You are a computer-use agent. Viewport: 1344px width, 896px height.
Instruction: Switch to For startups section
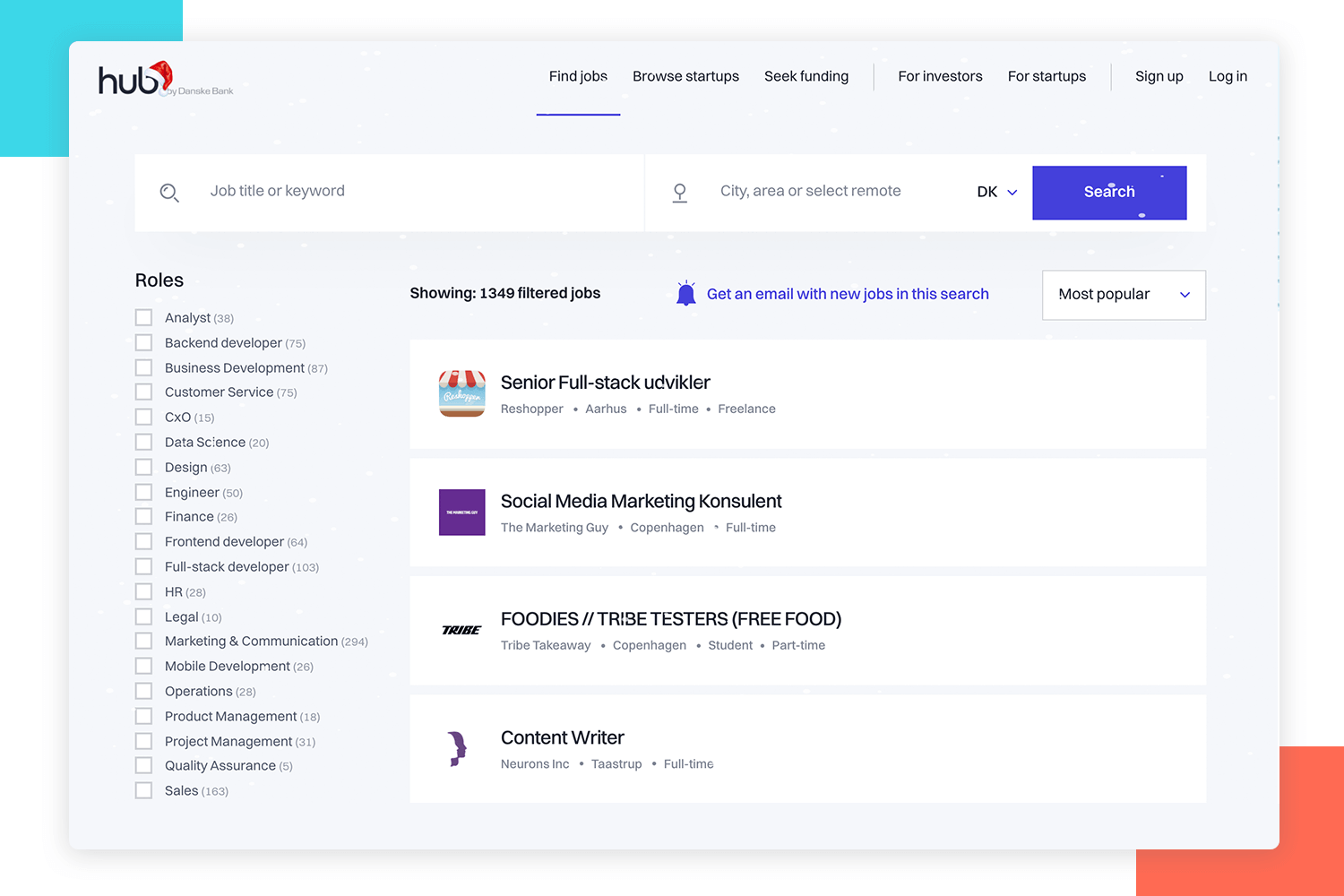1047,76
